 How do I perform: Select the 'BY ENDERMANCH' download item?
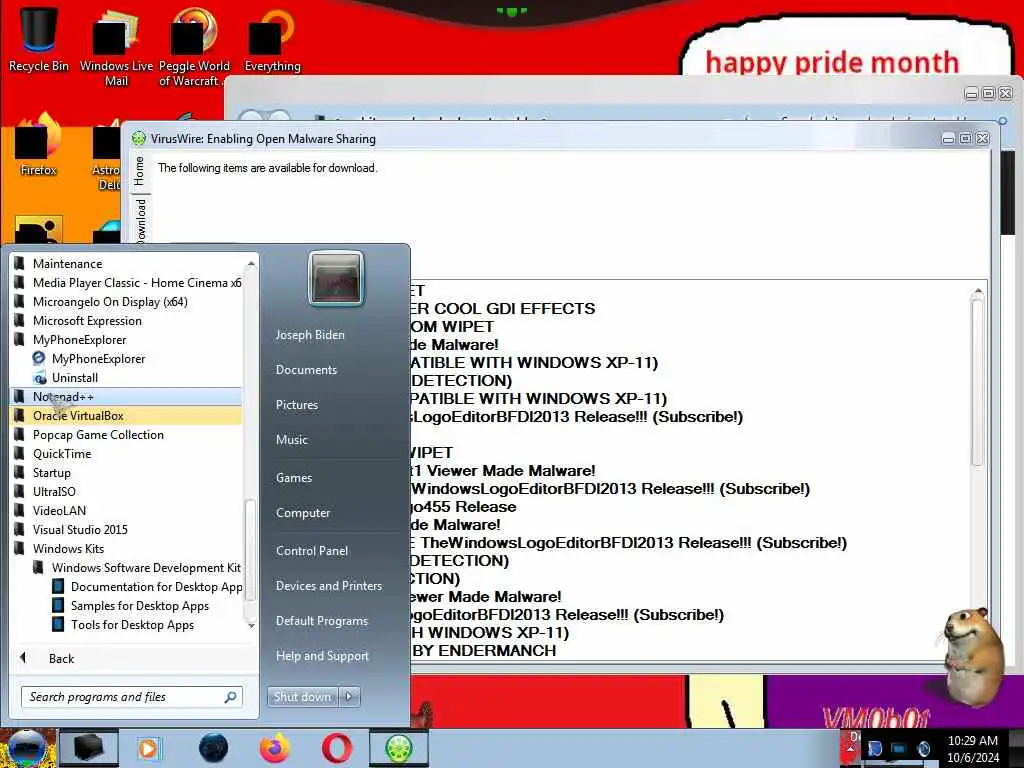coord(484,650)
